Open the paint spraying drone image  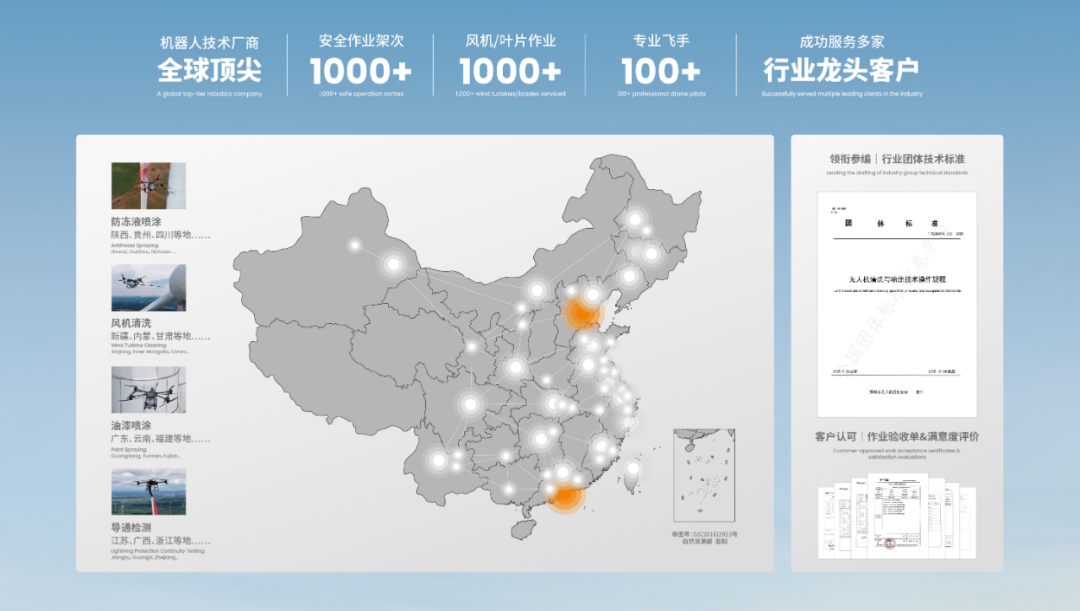148,390
